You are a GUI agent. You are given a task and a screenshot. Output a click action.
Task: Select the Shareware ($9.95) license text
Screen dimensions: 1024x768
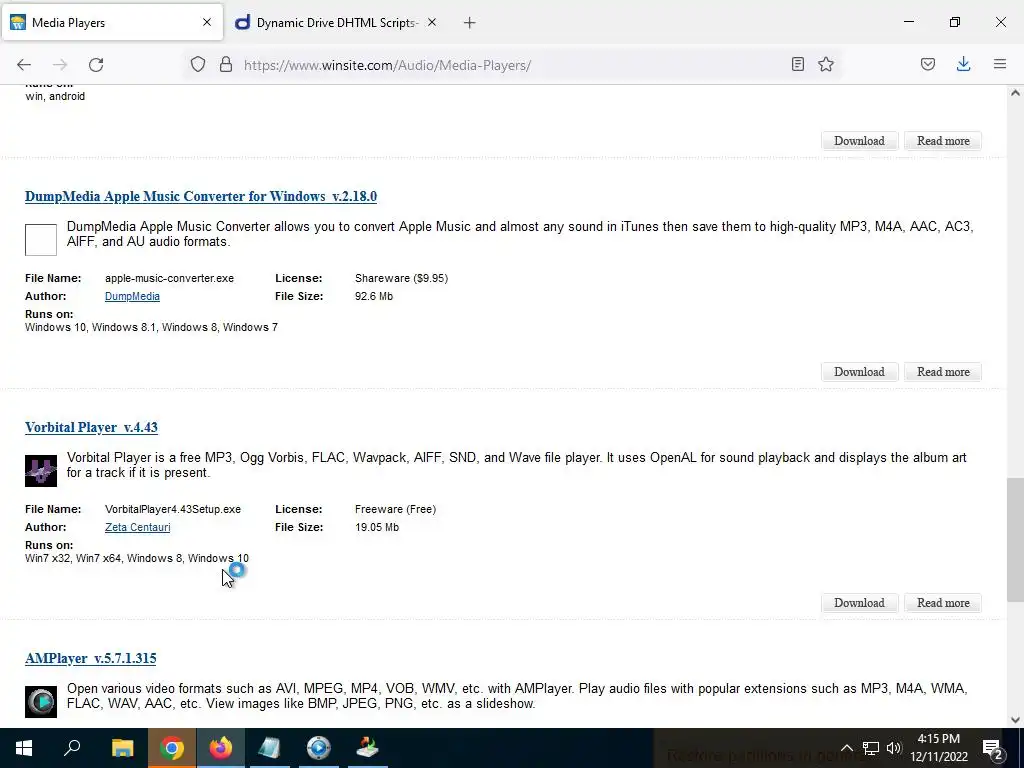401,278
